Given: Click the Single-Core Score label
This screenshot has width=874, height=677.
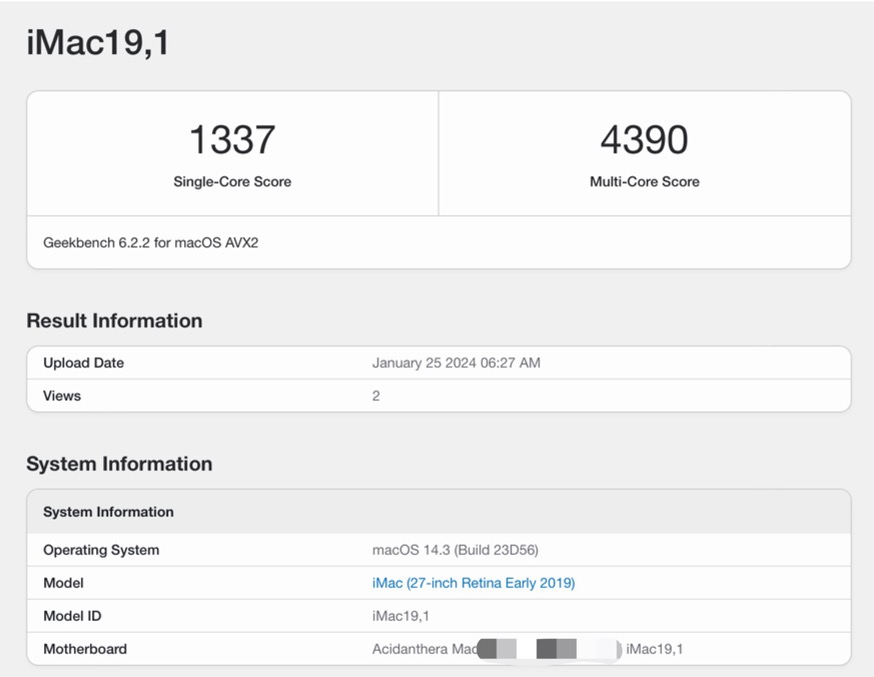Looking at the screenshot, I should coord(232,182).
